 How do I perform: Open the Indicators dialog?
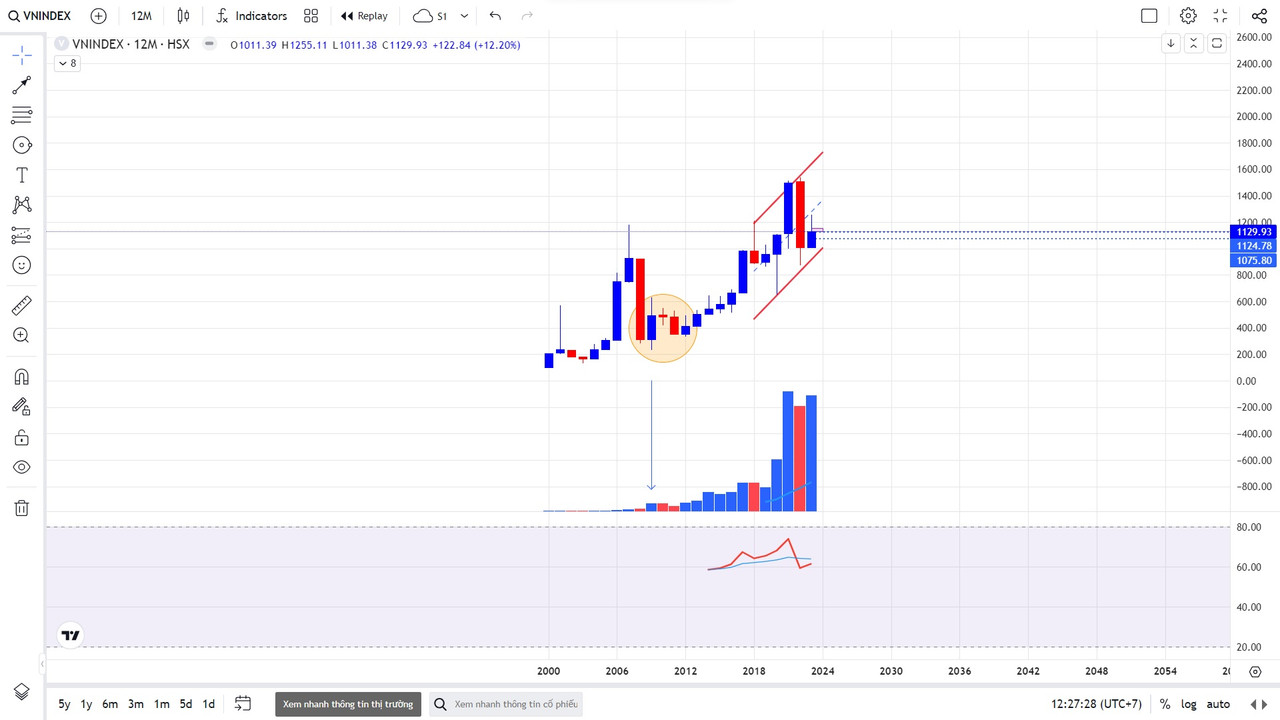pyautogui.click(x=251, y=16)
